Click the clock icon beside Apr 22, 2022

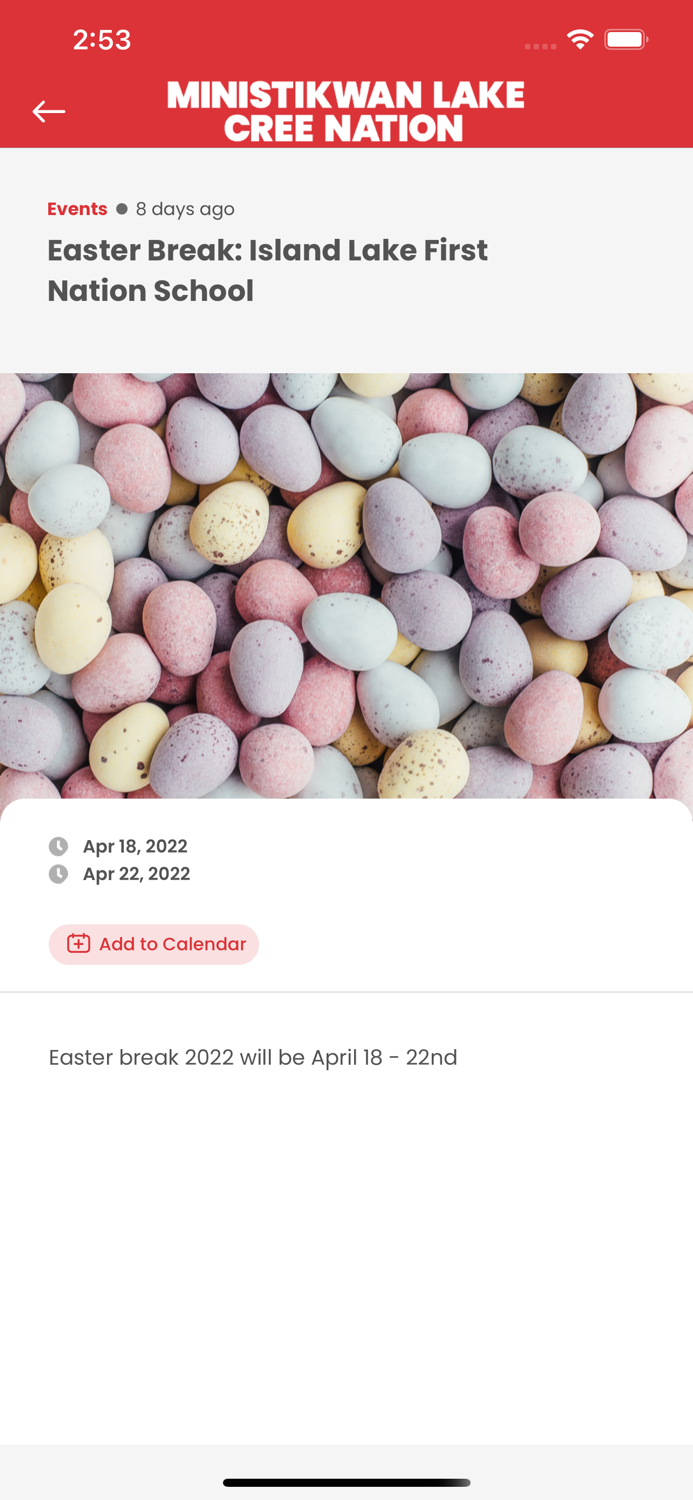tap(59, 874)
